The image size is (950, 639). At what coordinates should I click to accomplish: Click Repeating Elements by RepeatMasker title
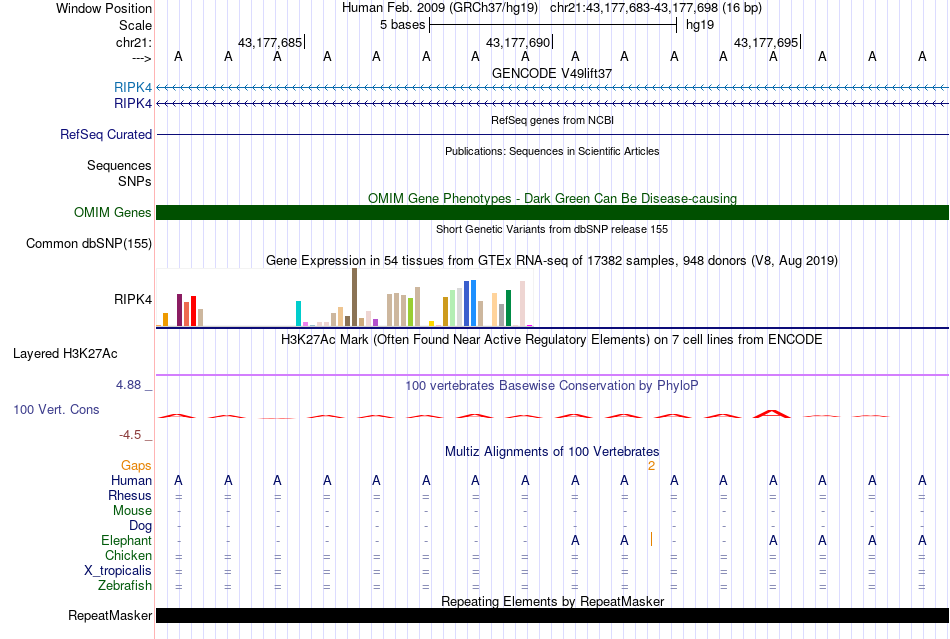tap(552, 601)
